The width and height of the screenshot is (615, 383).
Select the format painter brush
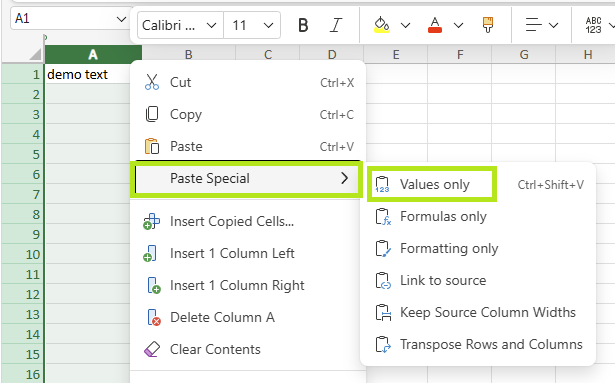[x=488, y=25]
